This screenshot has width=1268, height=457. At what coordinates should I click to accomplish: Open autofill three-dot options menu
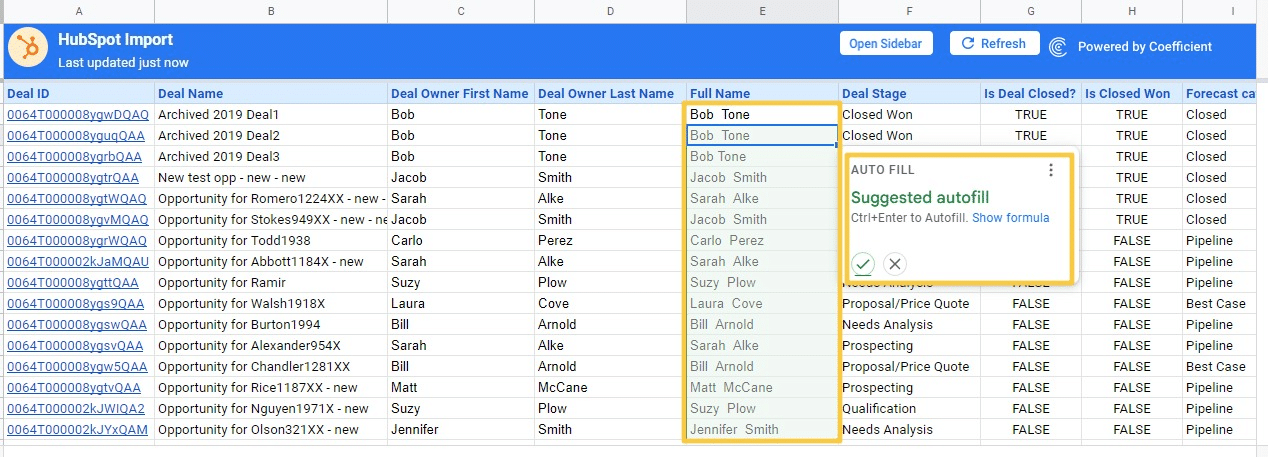[x=1050, y=170]
